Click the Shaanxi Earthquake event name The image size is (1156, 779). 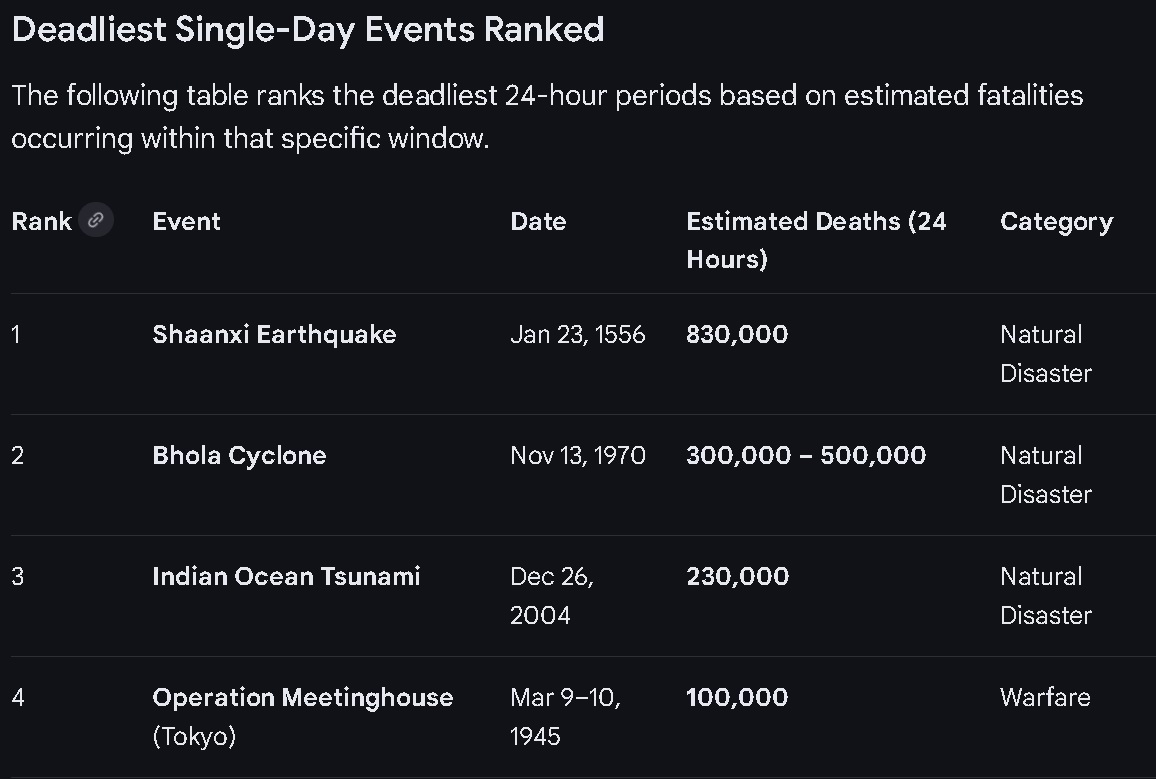tap(274, 335)
